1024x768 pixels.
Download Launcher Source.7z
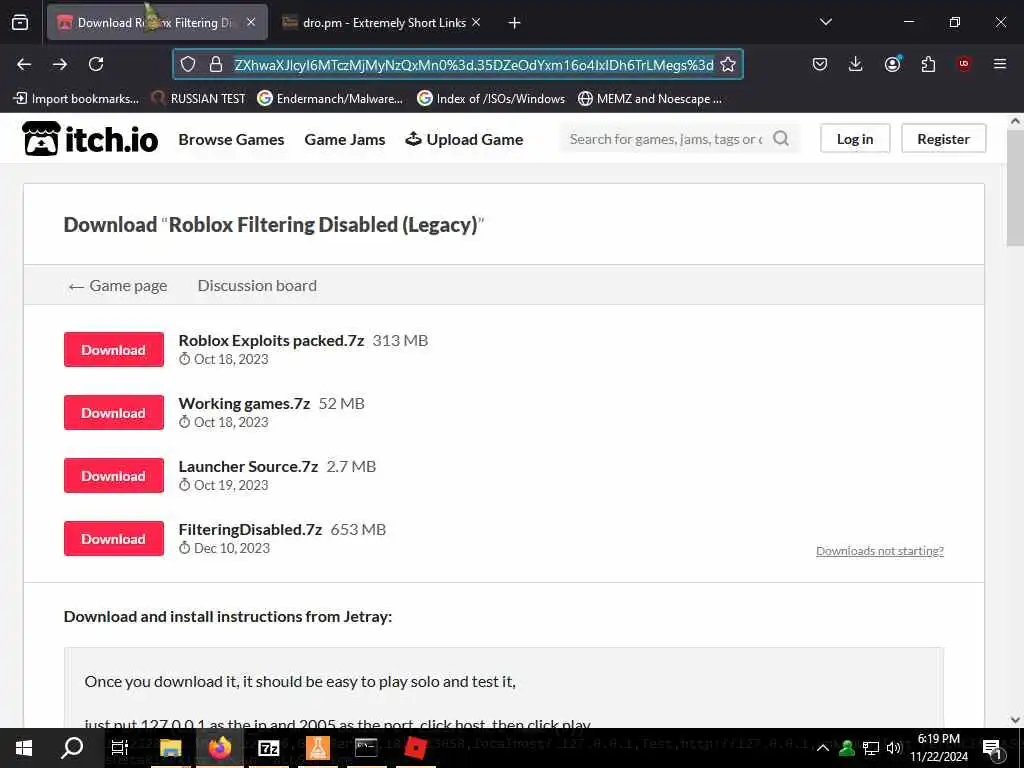tap(114, 475)
